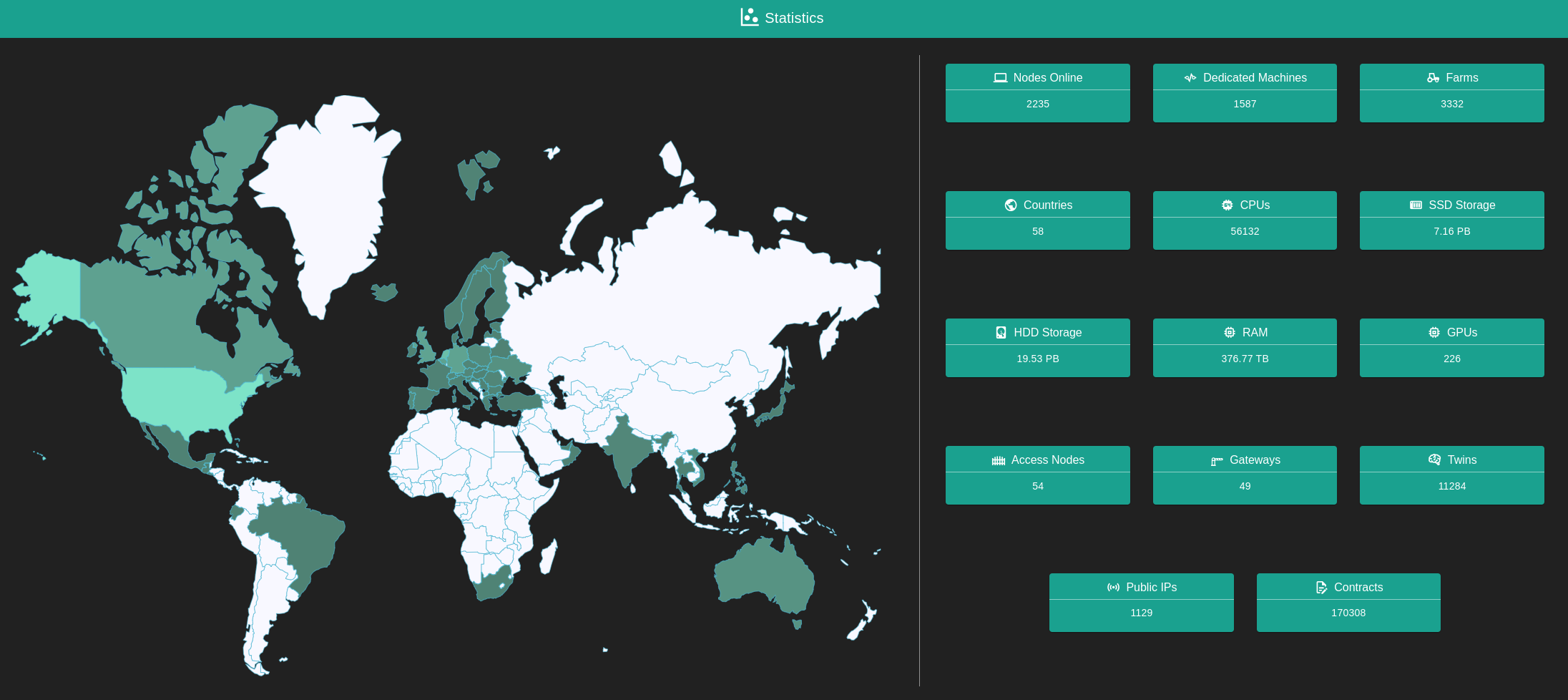Viewport: 1568px width, 700px height.
Task: Click the globe icon beside Countries
Action: (1011, 205)
